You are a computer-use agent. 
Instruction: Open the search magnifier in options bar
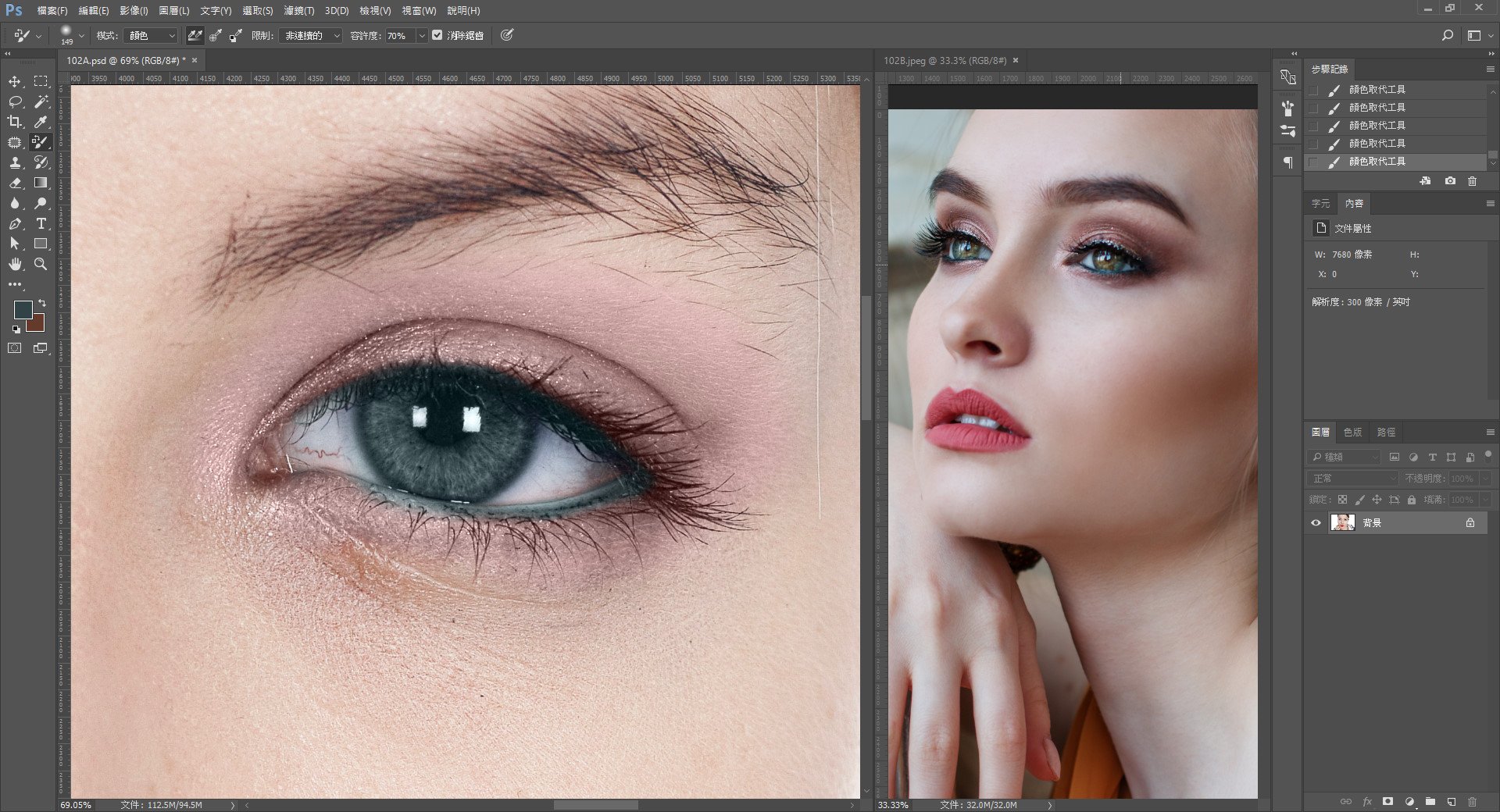click(x=1447, y=35)
